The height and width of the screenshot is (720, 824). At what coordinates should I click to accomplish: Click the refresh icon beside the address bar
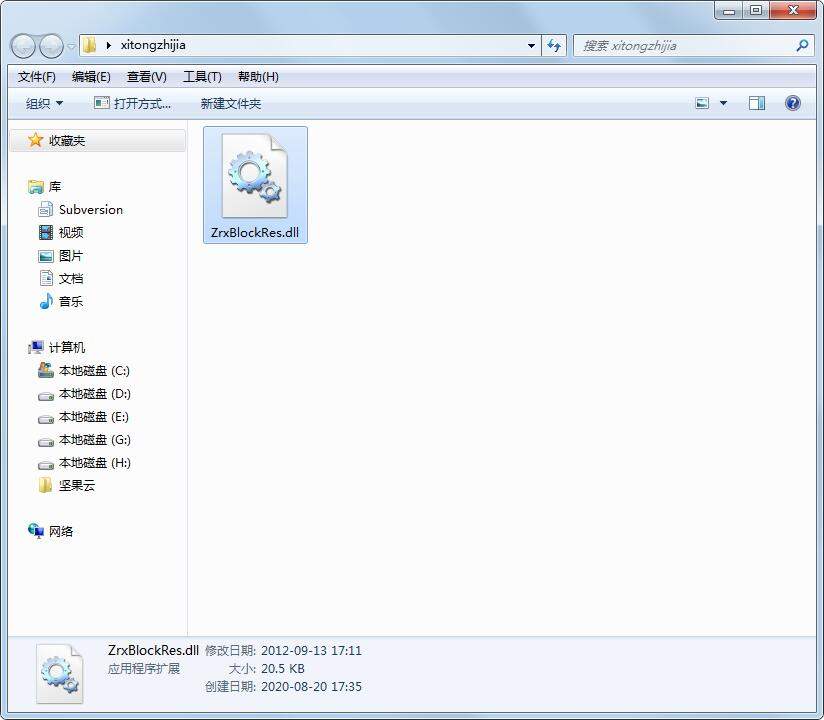pyautogui.click(x=554, y=45)
